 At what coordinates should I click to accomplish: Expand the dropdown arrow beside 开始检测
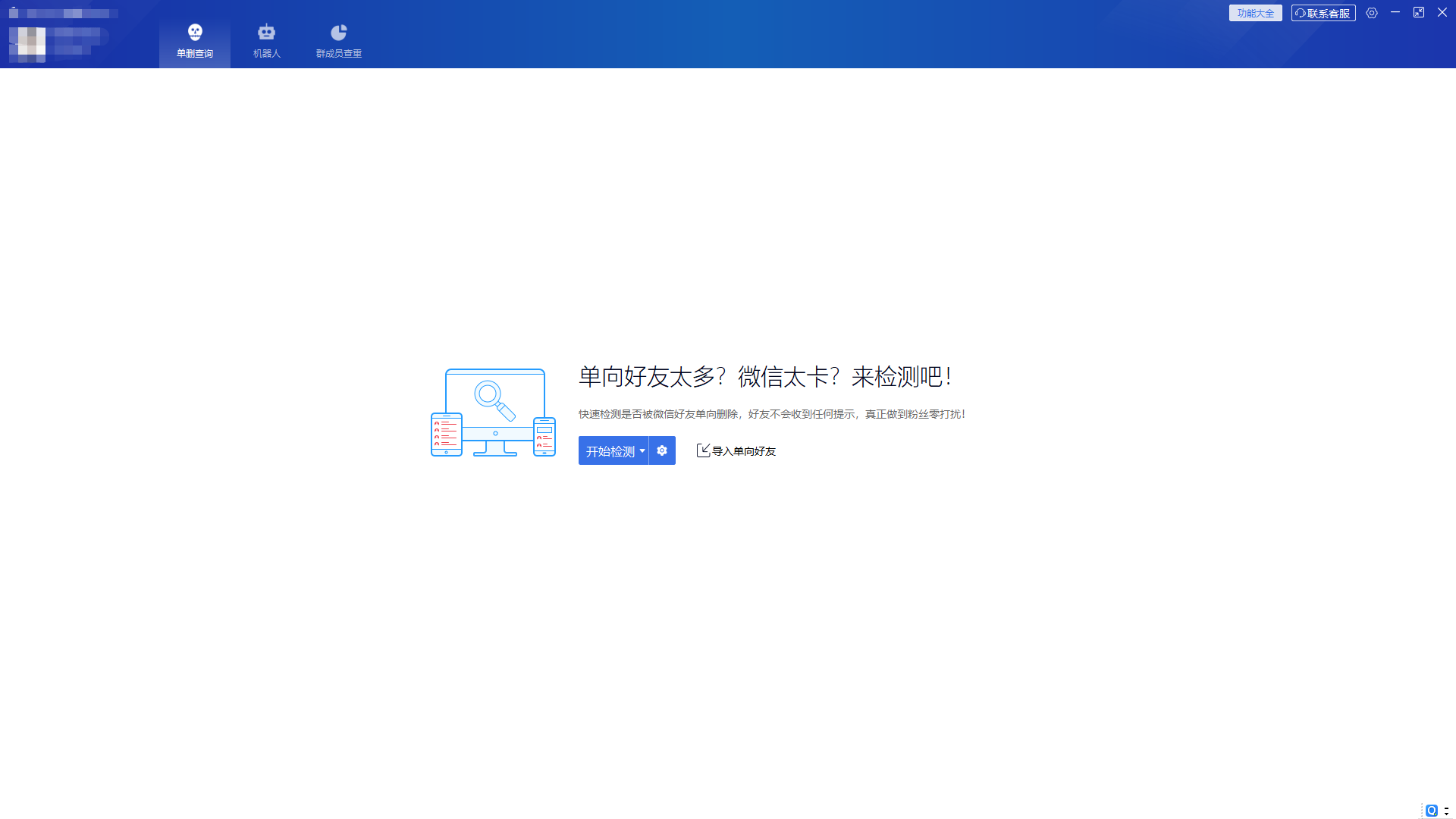tap(642, 450)
